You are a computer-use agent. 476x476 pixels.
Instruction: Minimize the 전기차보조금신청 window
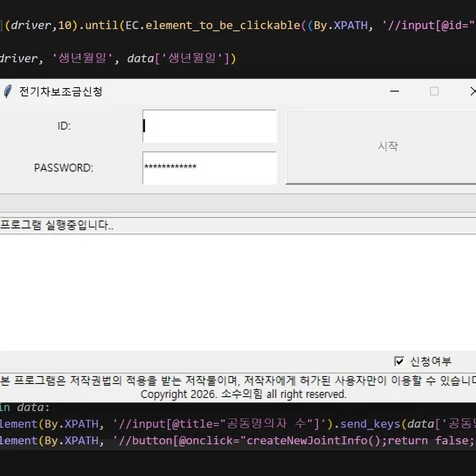(395, 91)
